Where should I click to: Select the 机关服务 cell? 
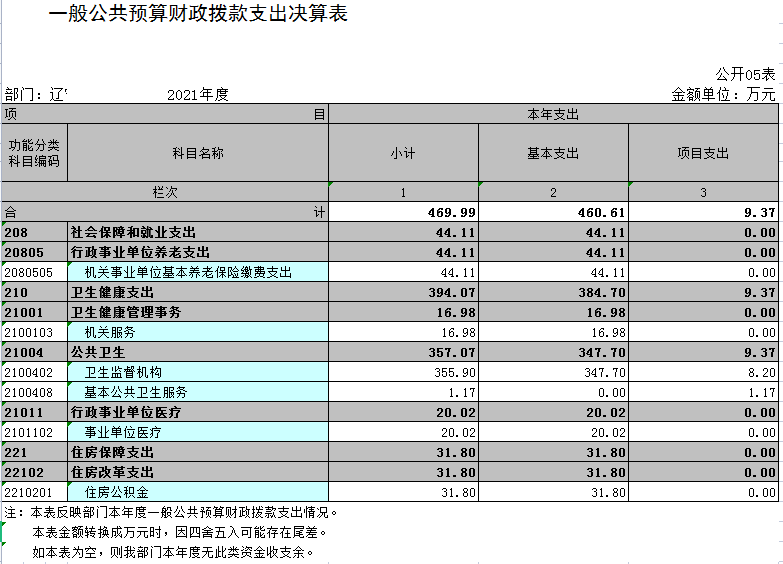198,332
